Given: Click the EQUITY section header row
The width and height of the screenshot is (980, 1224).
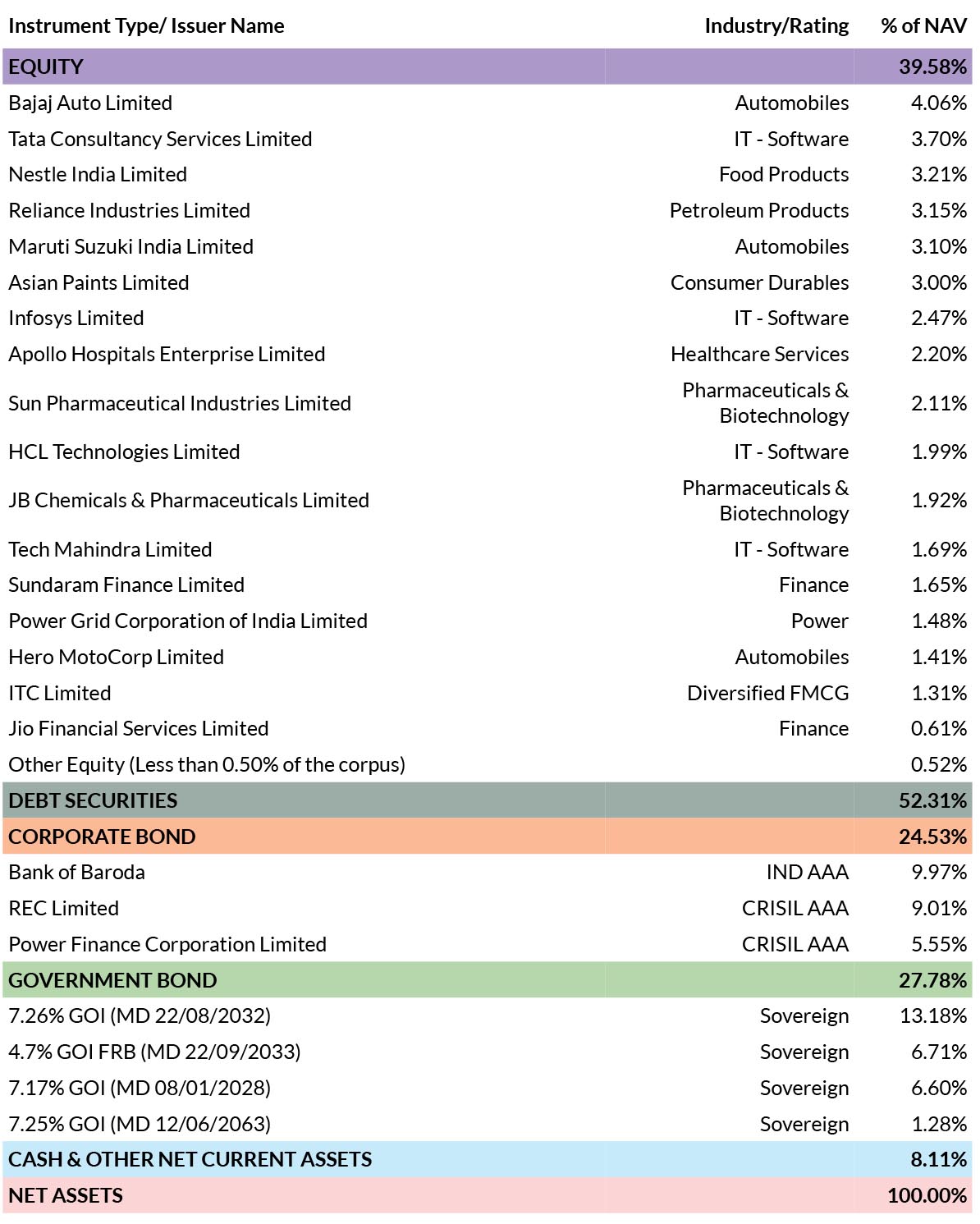Looking at the screenshot, I should (x=488, y=66).
